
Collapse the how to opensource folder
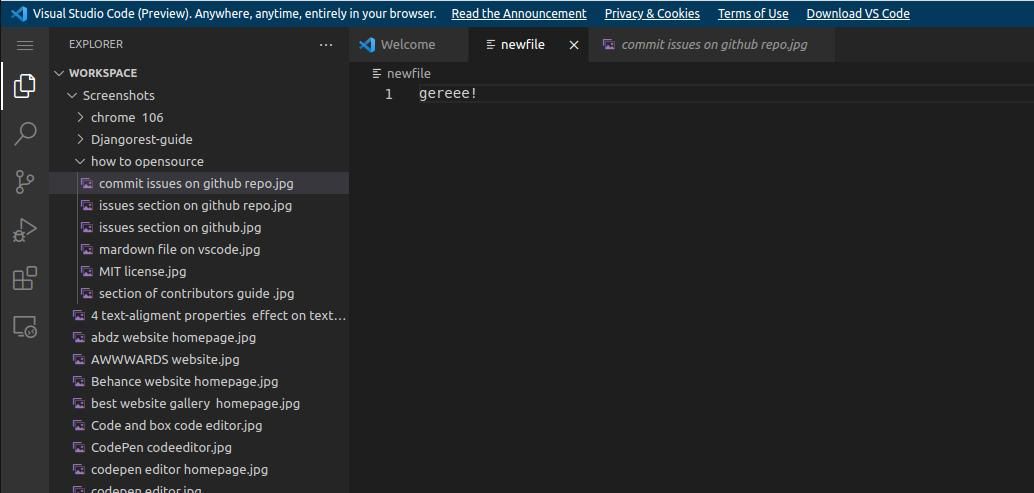[80, 161]
